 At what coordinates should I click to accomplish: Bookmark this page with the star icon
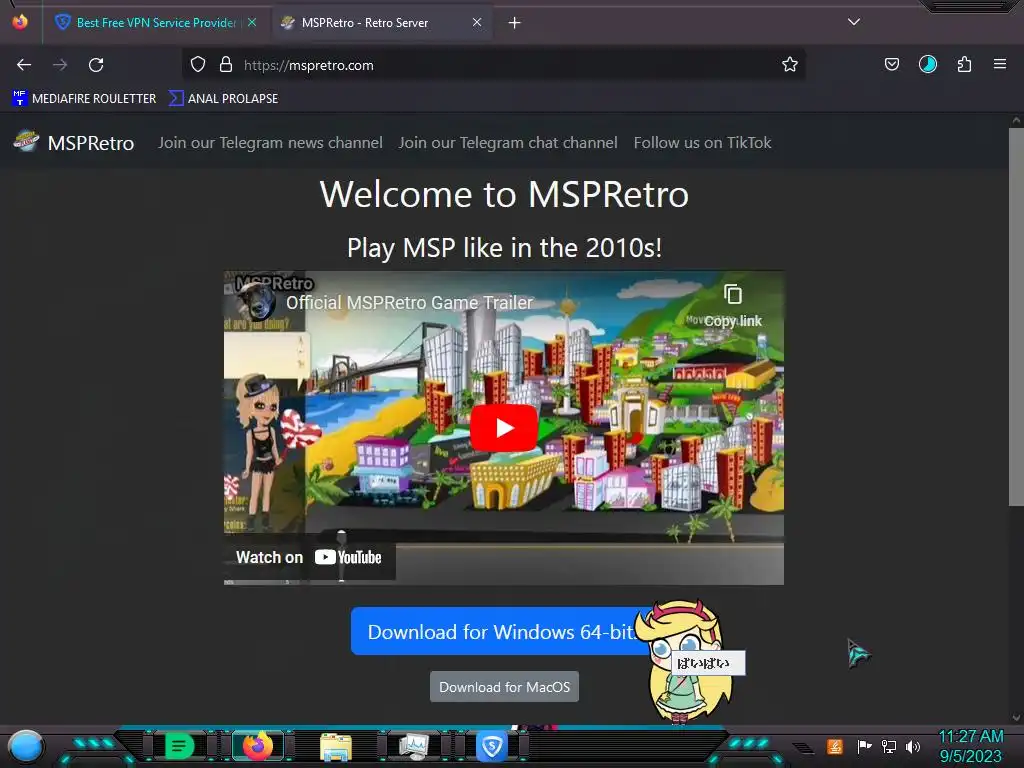pos(790,65)
